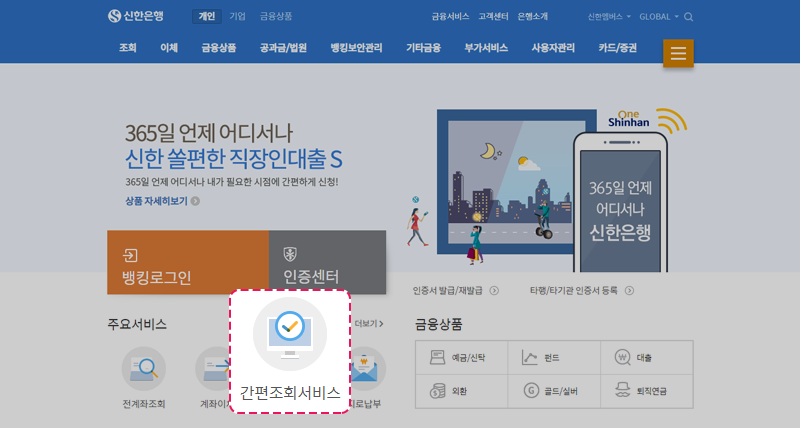
Task: Click the 펀드 chart icon
Action: click(530, 358)
